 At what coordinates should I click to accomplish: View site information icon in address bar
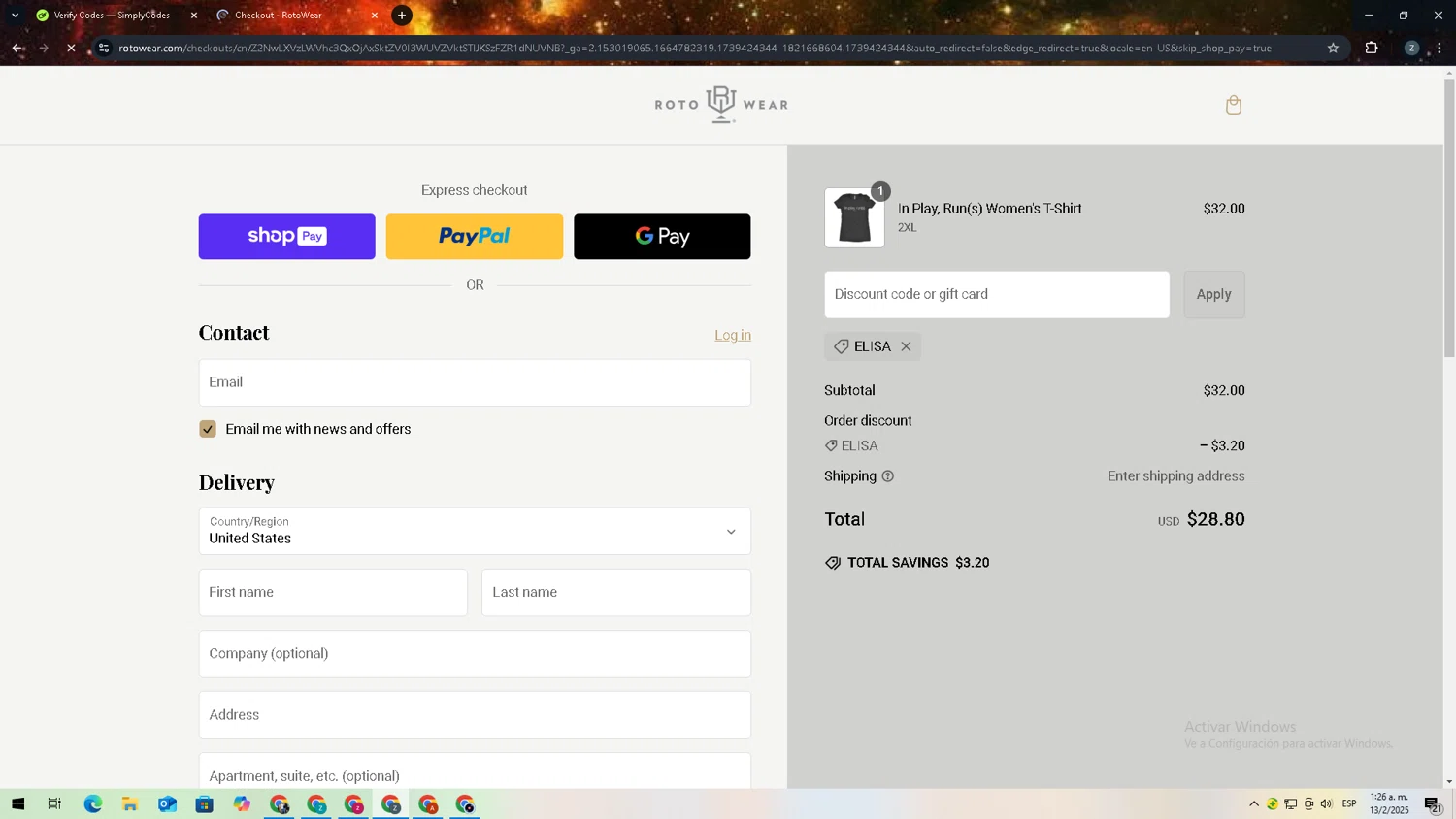coord(104,48)
